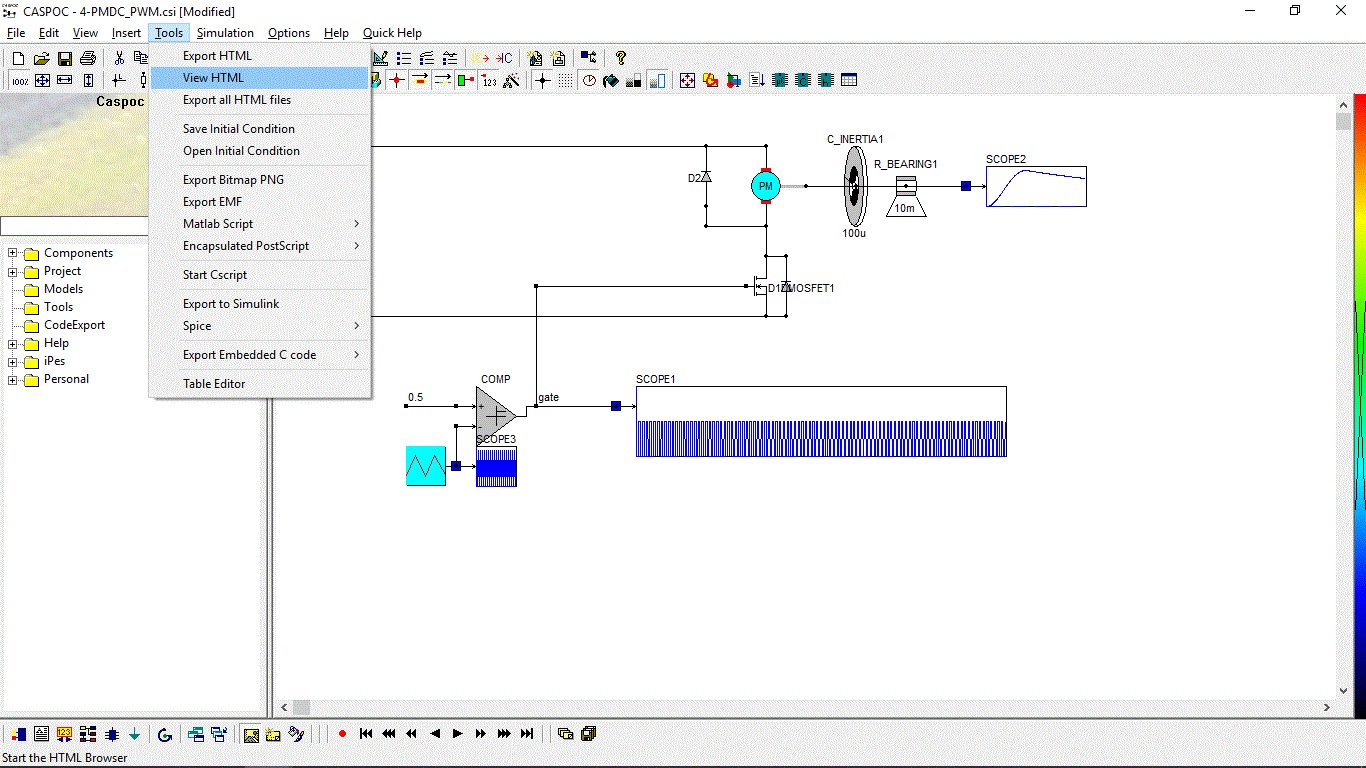
Task: Click the New file icon
Action: 18,58
